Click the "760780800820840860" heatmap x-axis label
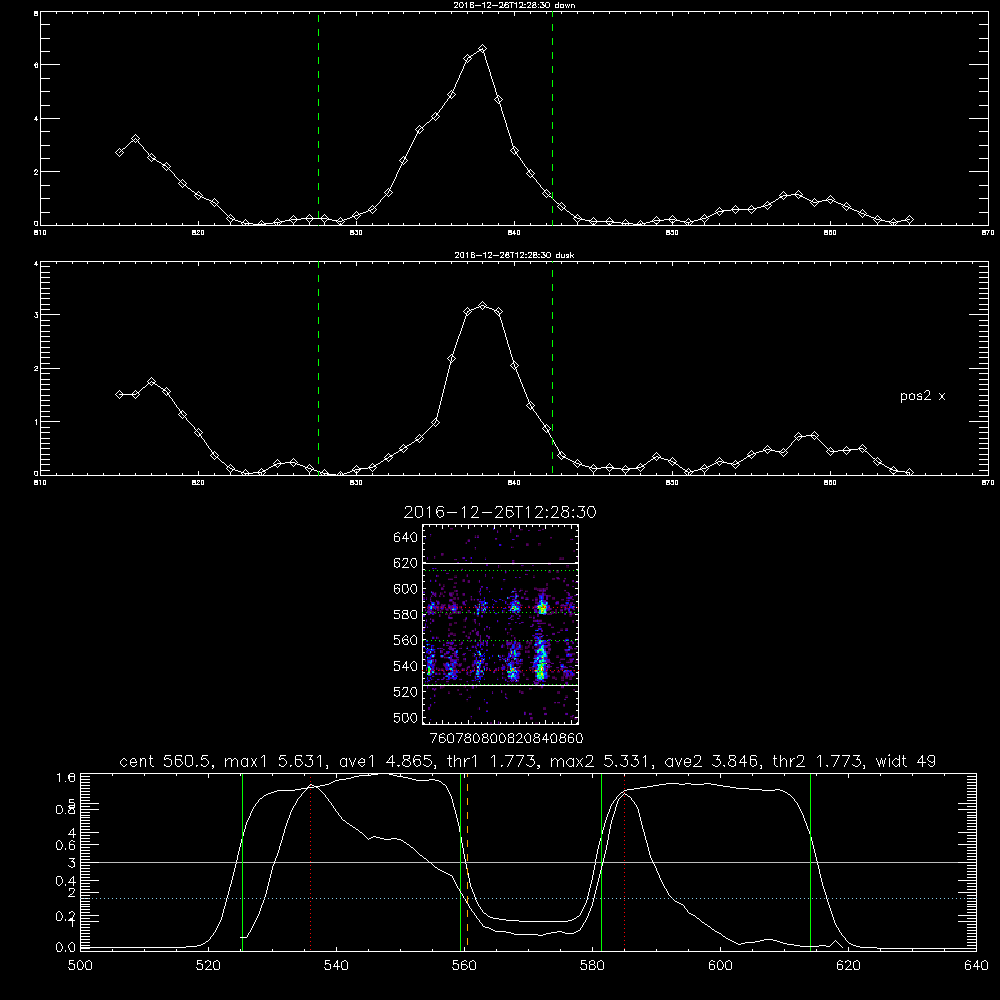Screen dimensions: 1000x1000 [x=506, y=739]
